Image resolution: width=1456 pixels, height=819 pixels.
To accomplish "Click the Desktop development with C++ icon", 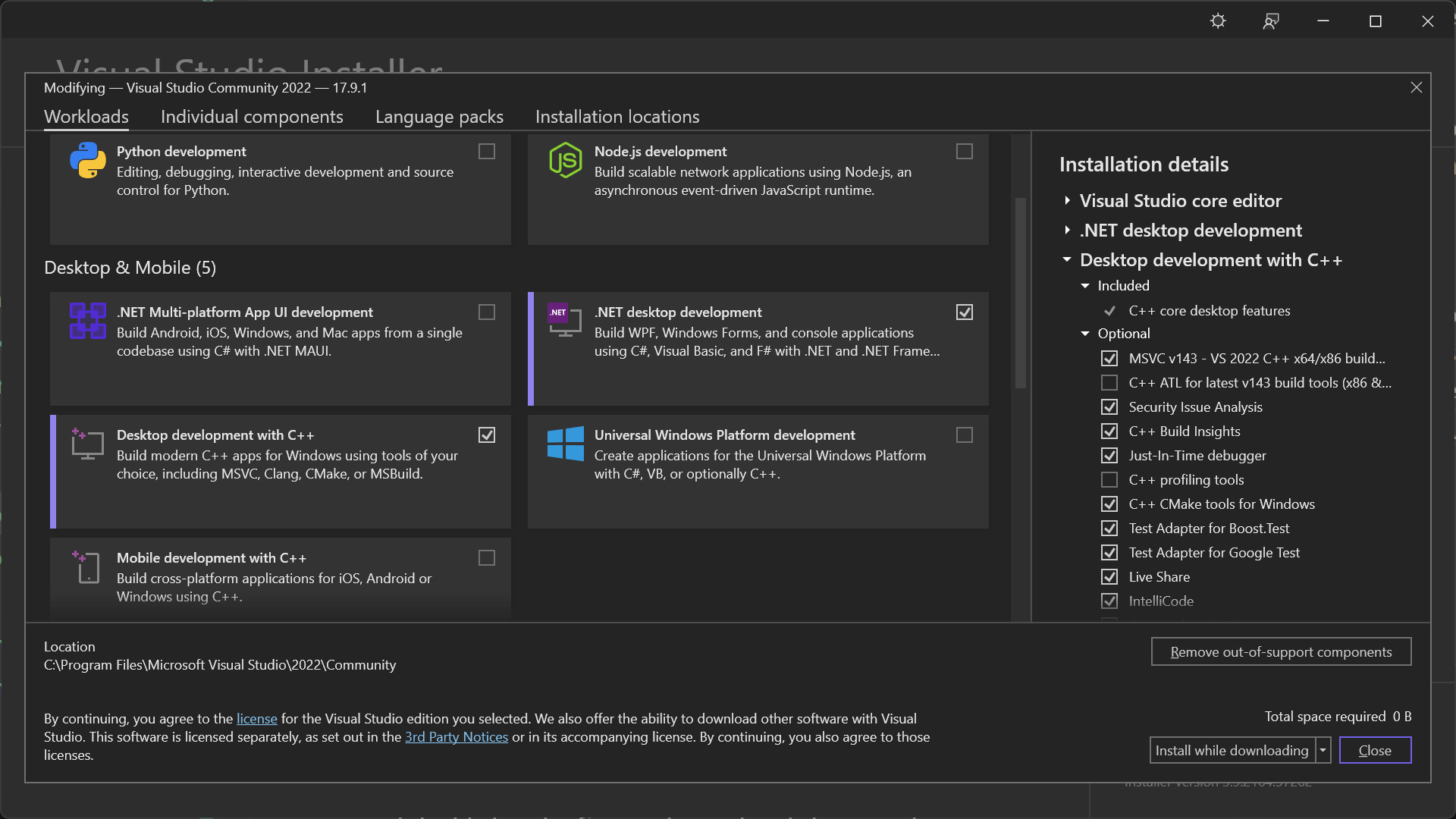I will coord(88,444).
